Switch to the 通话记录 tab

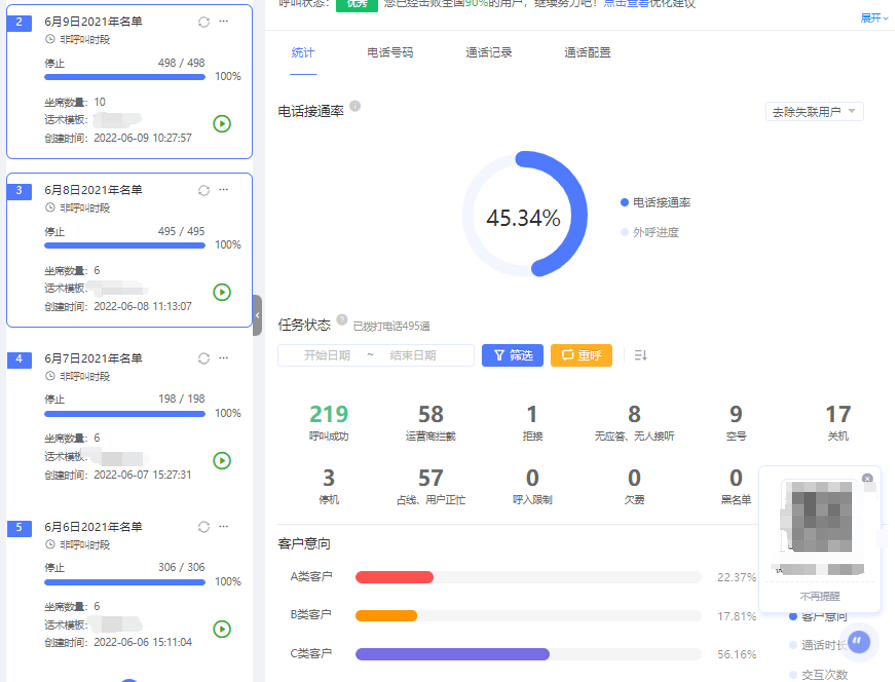tap(489, 53)
